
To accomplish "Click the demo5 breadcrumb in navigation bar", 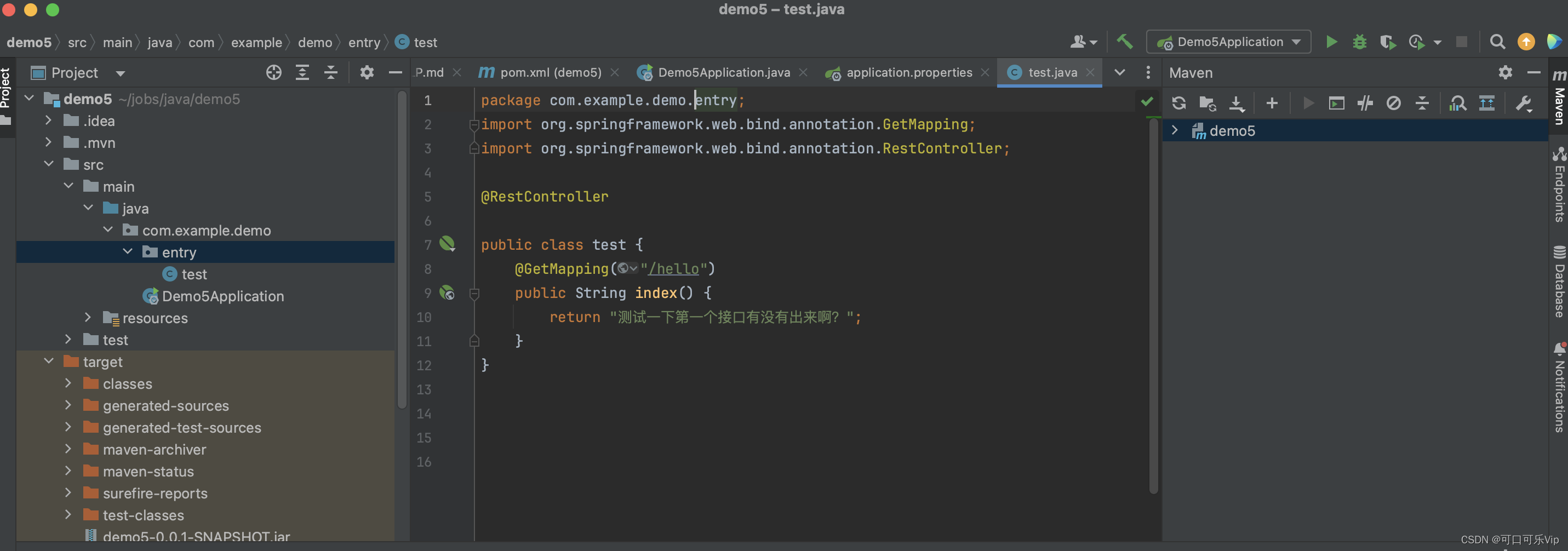I will [29, 43].
